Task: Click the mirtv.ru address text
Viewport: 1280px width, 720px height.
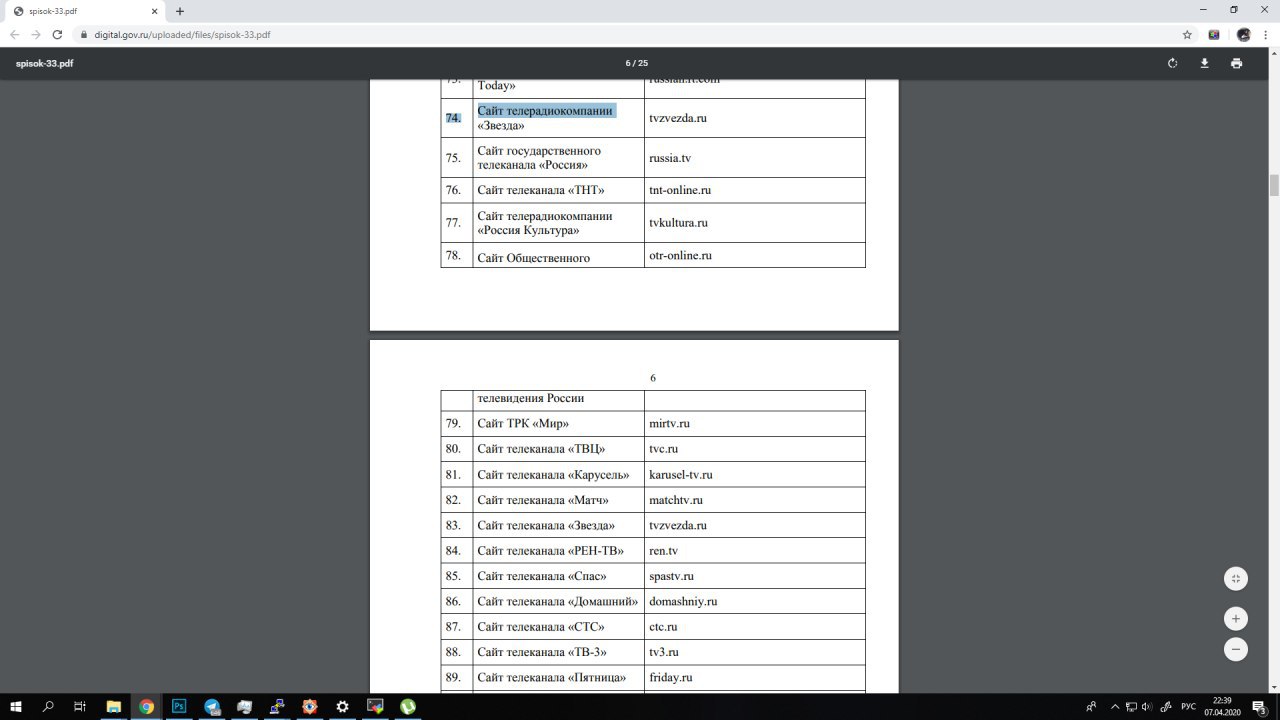Action: (669, 424)
